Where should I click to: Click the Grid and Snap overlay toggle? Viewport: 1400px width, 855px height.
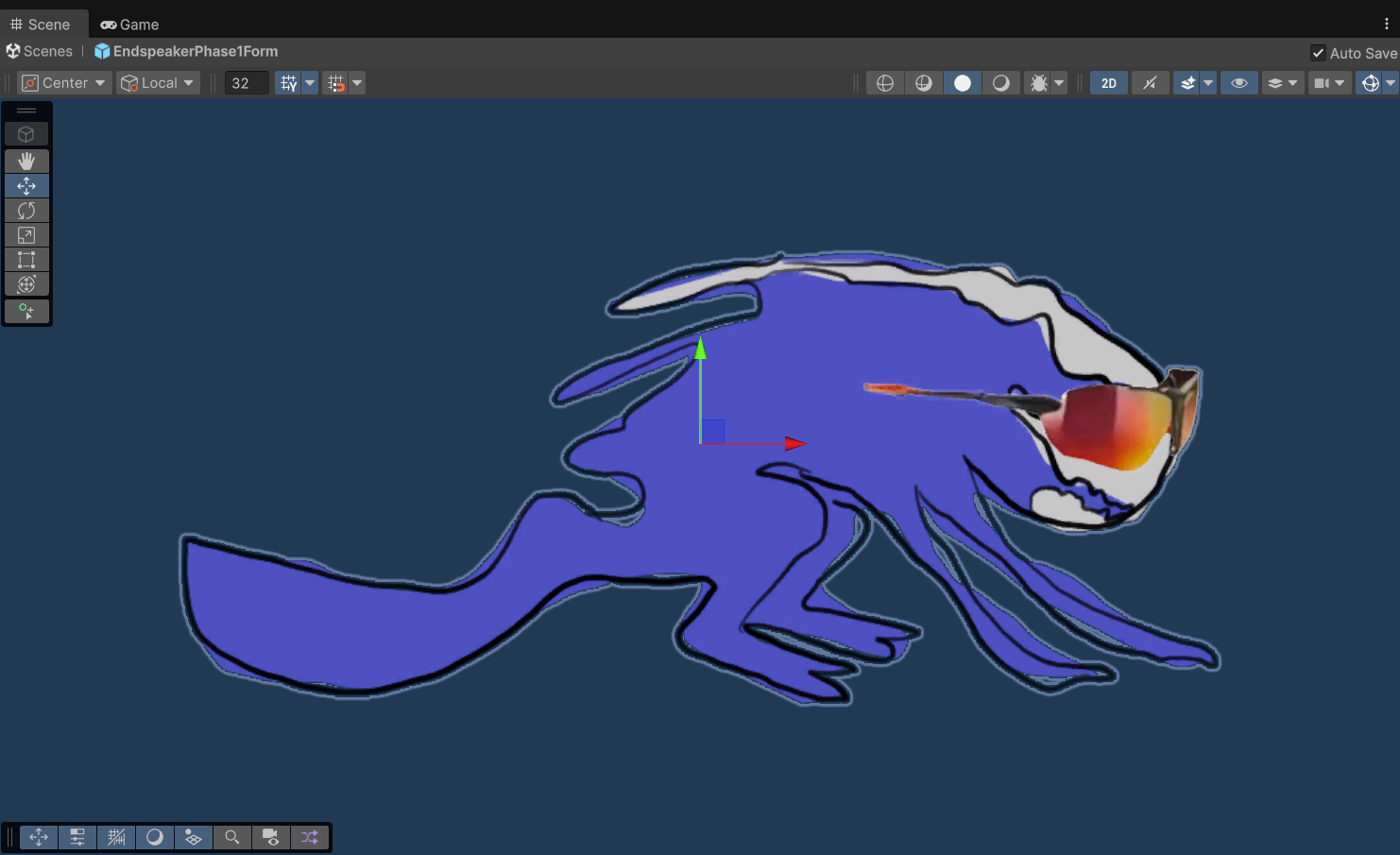coord(116,837)
